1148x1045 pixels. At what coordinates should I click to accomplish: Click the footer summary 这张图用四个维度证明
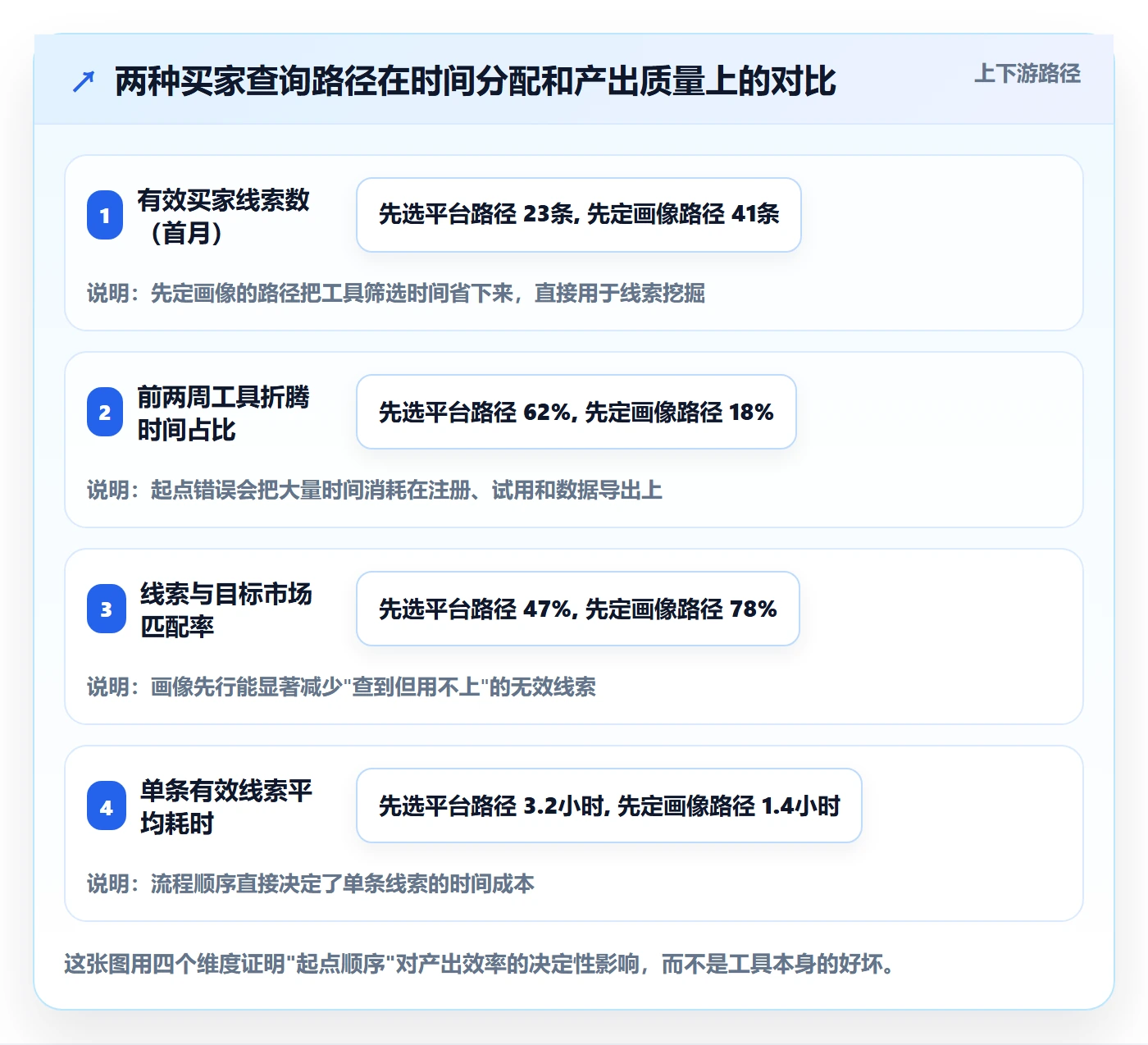[x=480, y=964]
